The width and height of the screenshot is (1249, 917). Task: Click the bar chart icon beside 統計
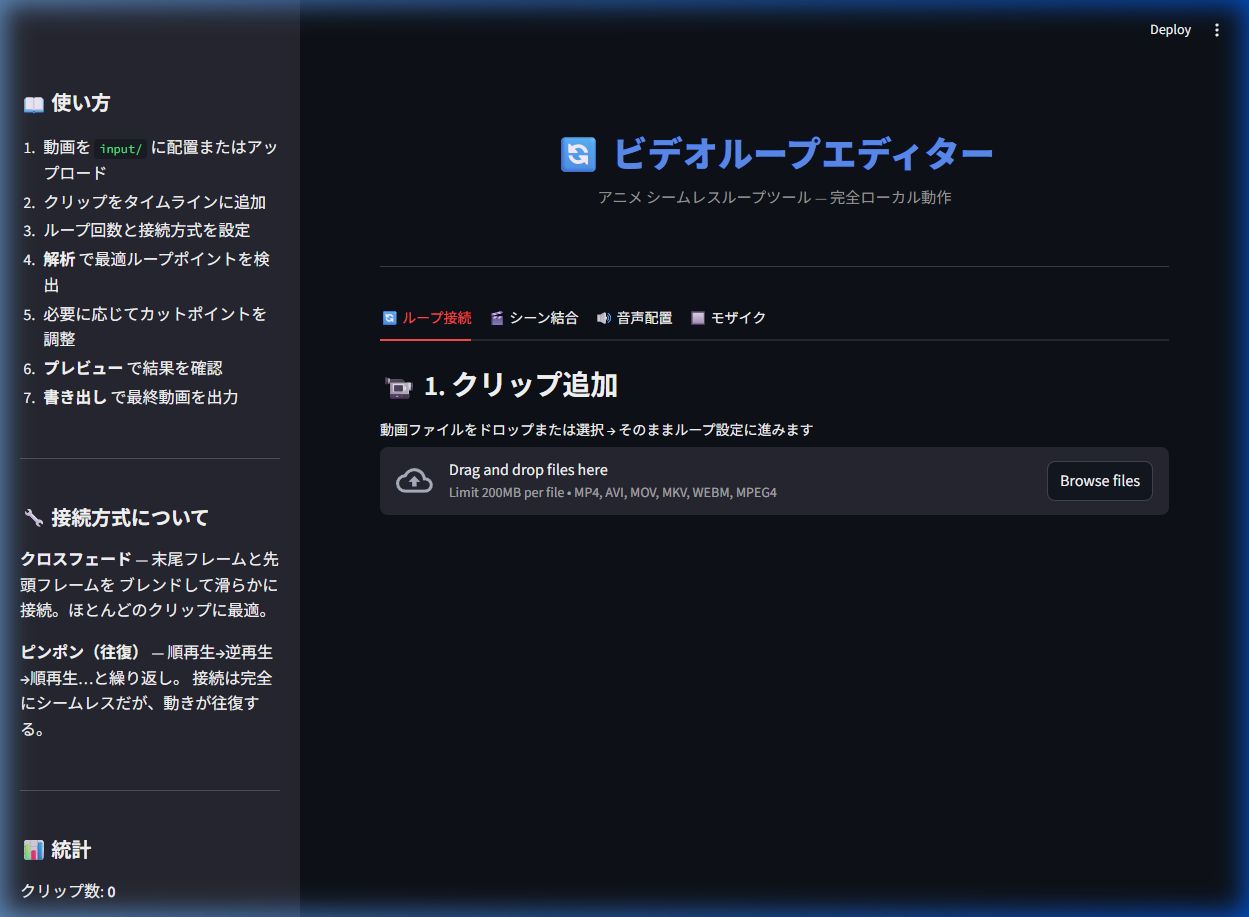[33, 851]
